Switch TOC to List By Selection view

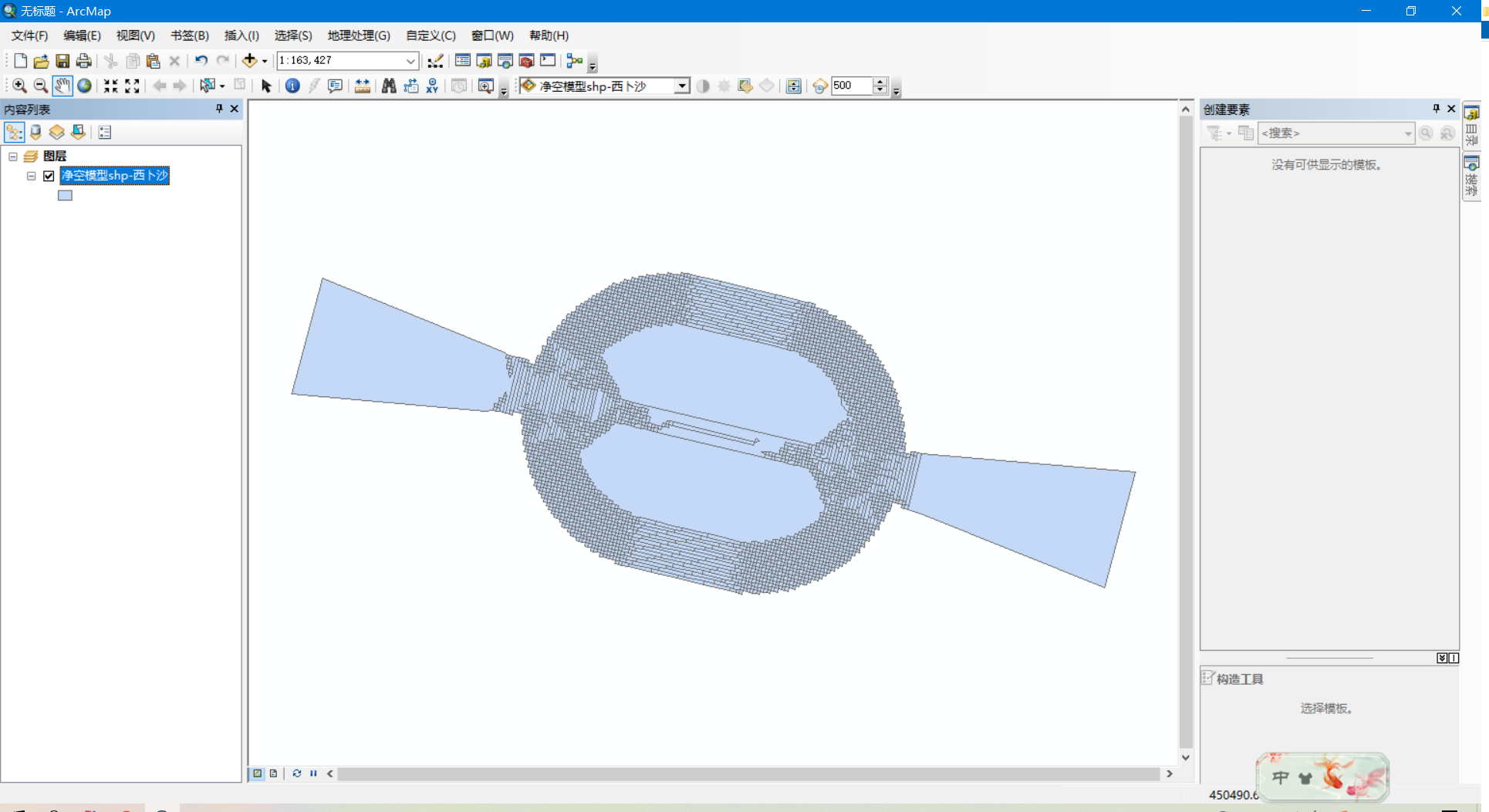tap(78, 132)
